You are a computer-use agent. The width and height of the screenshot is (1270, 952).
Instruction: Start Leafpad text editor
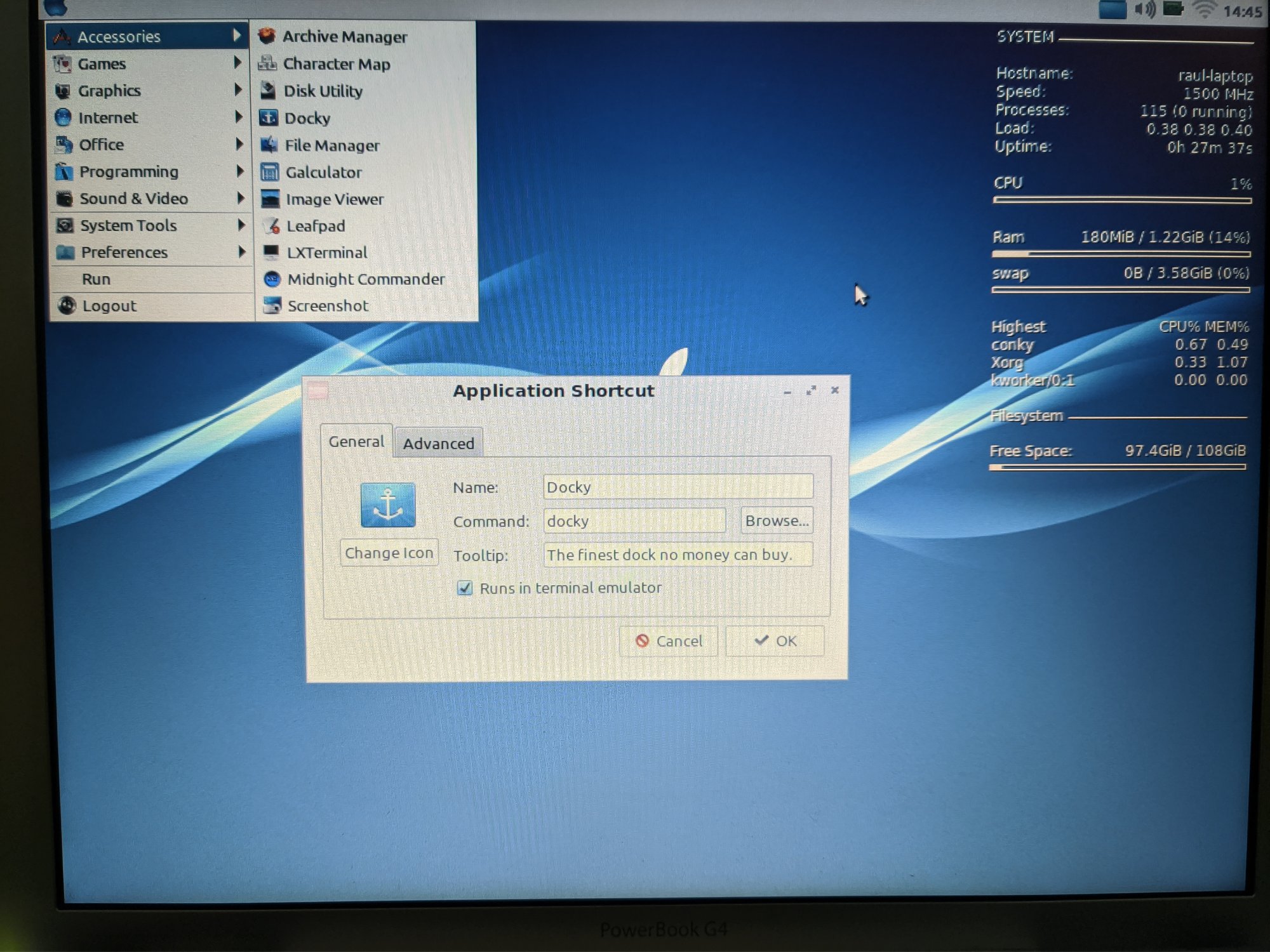tap(315, 226)
